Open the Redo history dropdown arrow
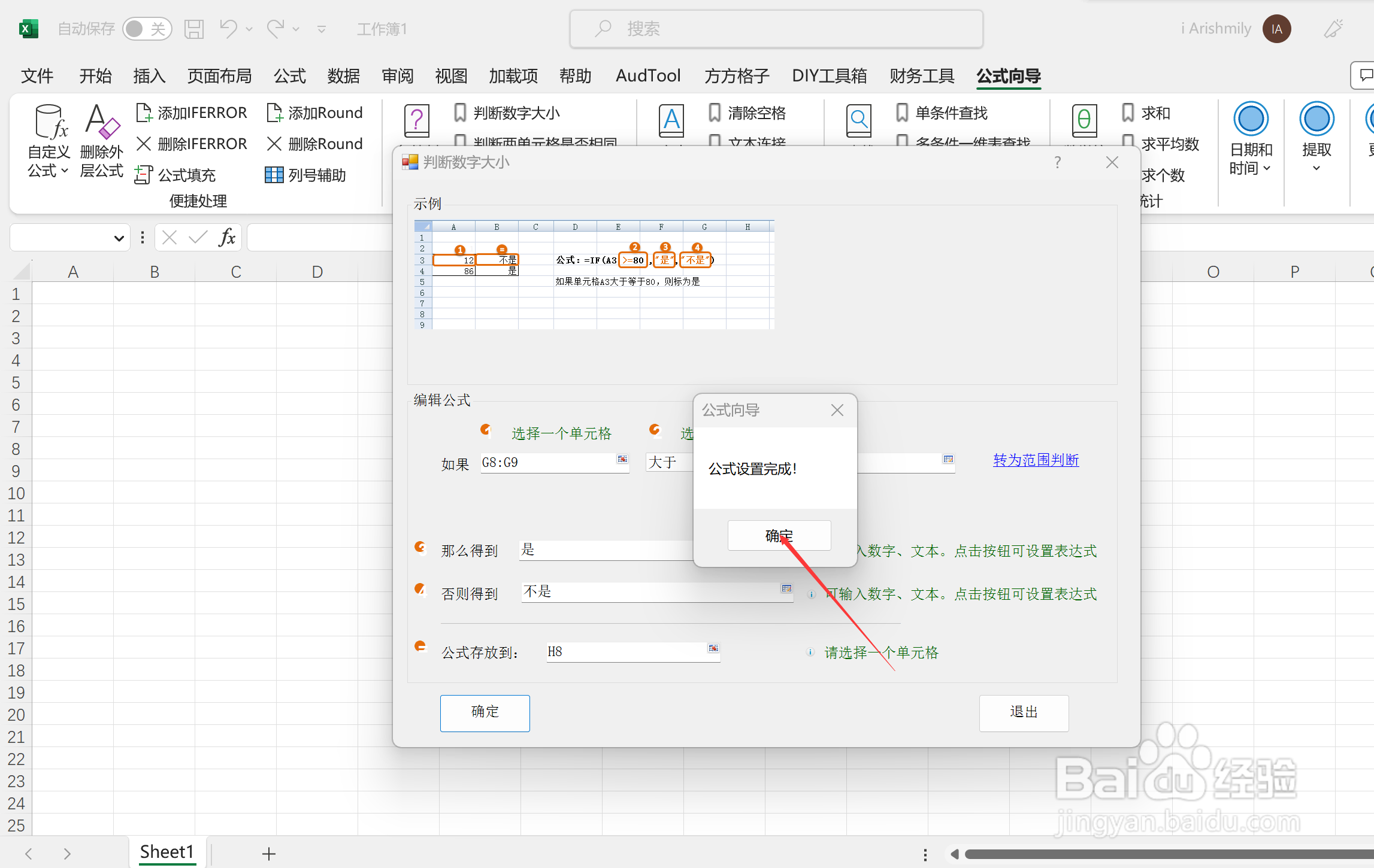 pyautogui.click(x=296, y=29)
